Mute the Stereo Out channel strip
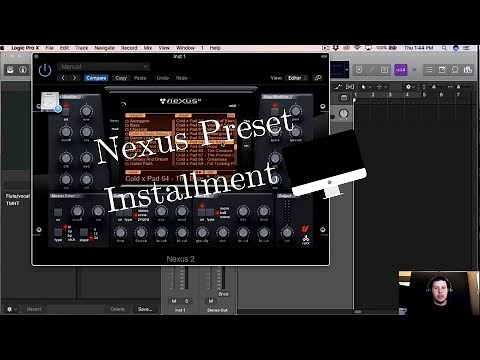Image resolution: width=480 pixels, height=360 pixels. click(x=211, y=301)
